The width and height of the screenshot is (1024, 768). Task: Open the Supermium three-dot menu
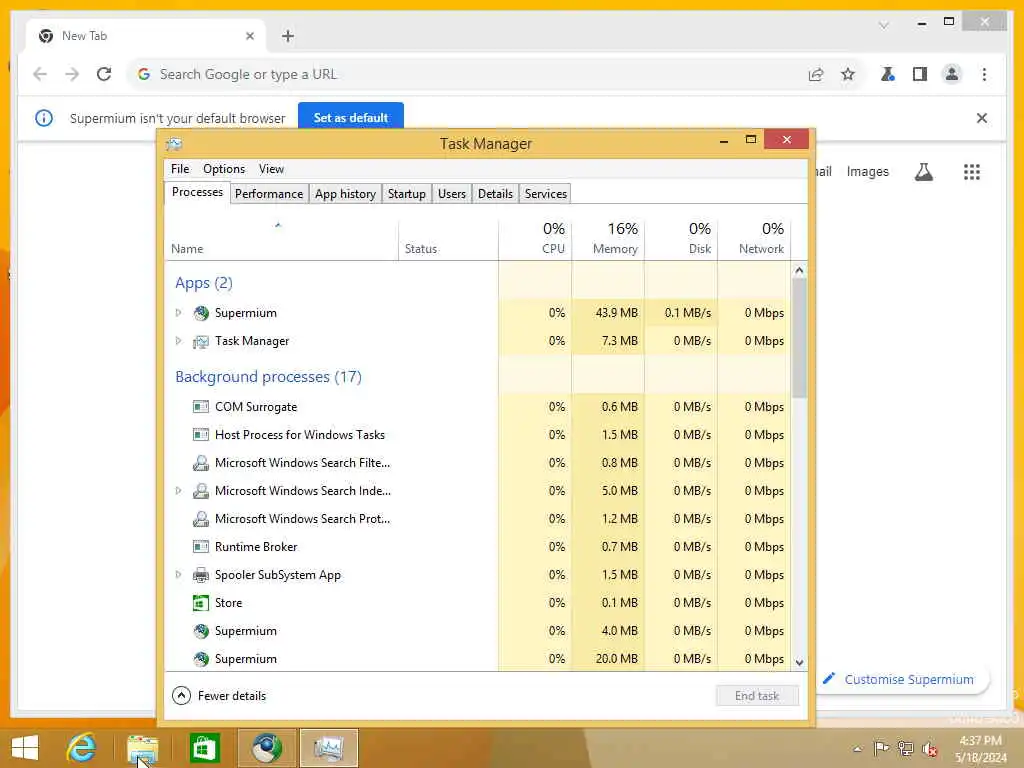coord(984,74)
